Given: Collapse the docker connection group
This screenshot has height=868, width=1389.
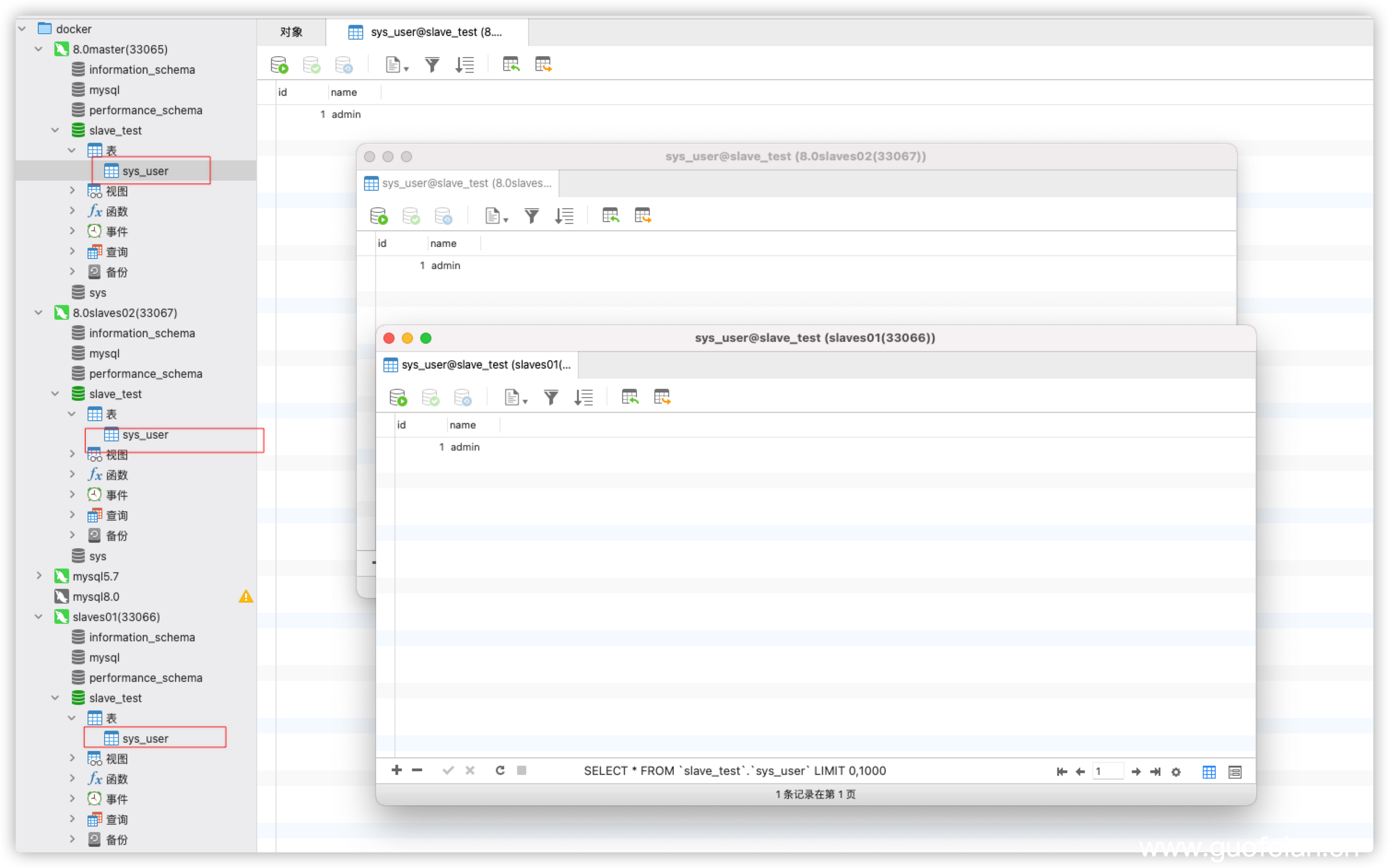Looking at the screenshot, I should point(23,29).
